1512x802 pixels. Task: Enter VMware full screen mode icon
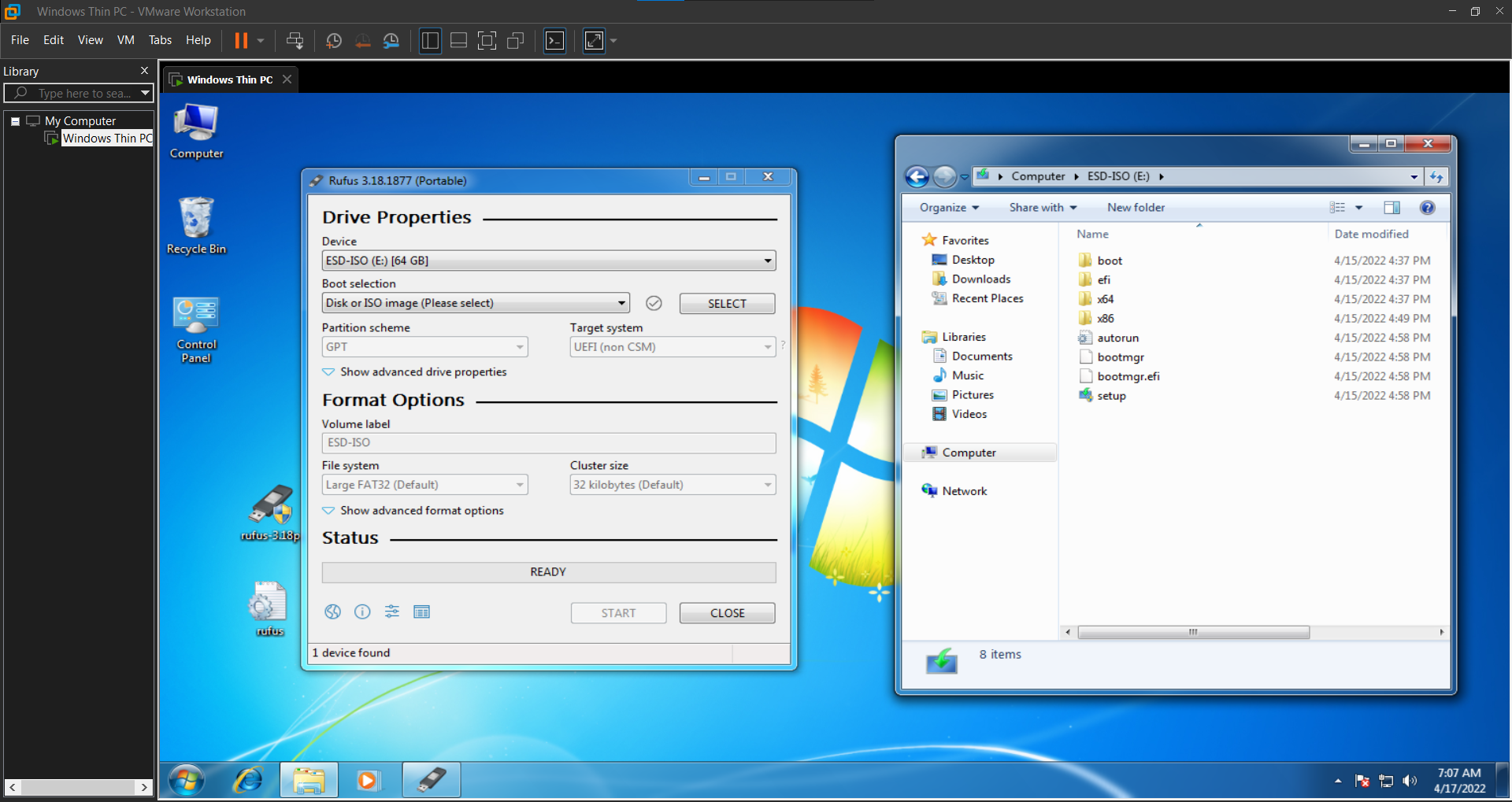pos(487,41)
